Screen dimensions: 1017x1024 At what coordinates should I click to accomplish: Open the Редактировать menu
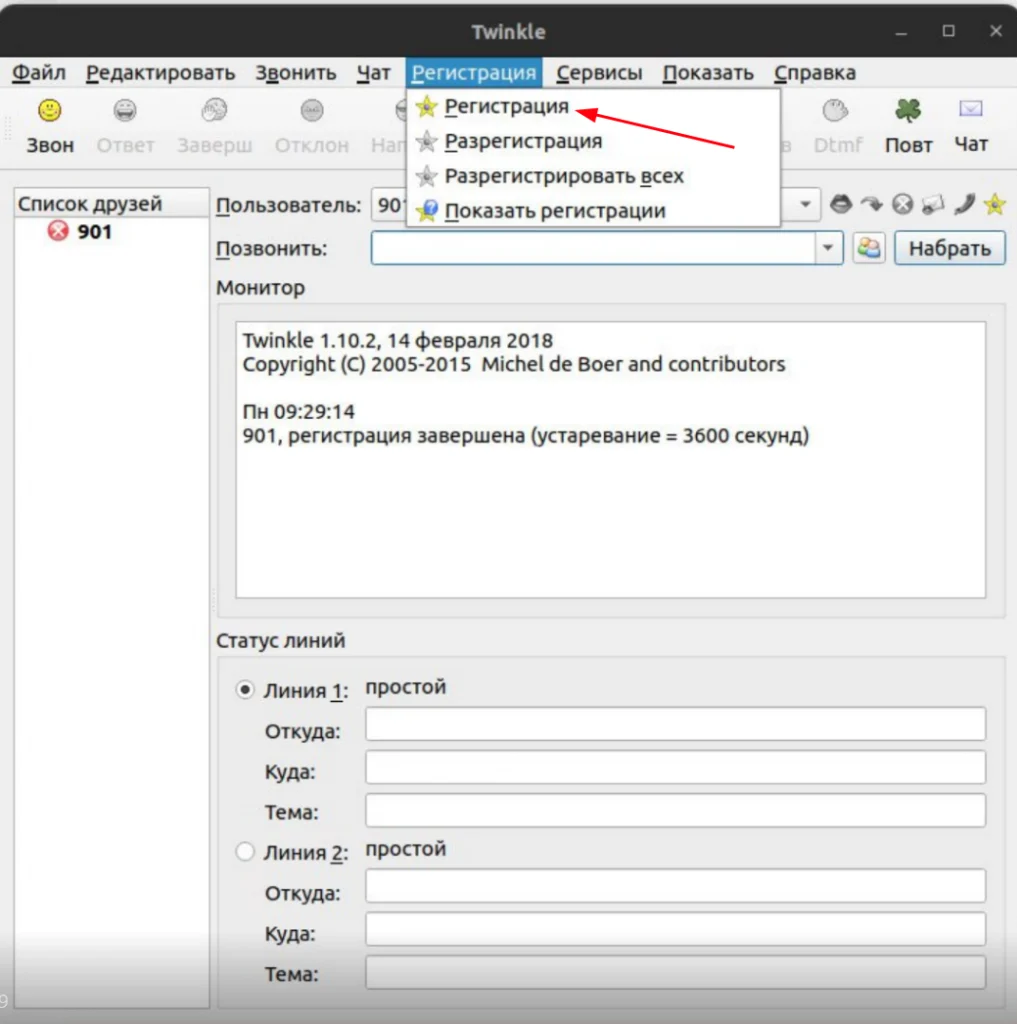(x=160, y=72)
